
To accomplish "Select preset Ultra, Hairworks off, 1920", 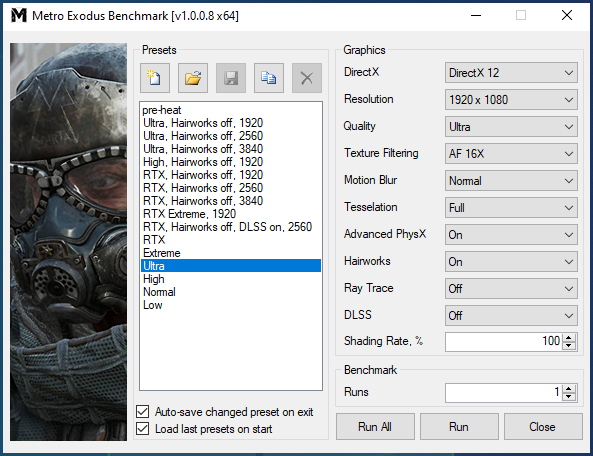I will point(231,123).
